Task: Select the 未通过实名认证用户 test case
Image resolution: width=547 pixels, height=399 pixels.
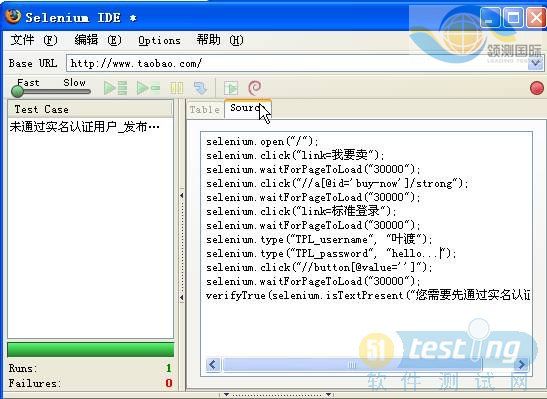Action: coord(84,127)
